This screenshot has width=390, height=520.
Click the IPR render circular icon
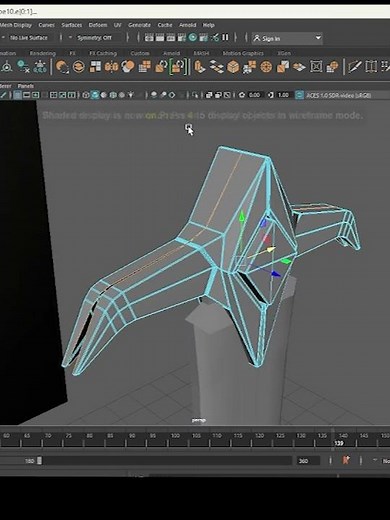coord(193,37)
